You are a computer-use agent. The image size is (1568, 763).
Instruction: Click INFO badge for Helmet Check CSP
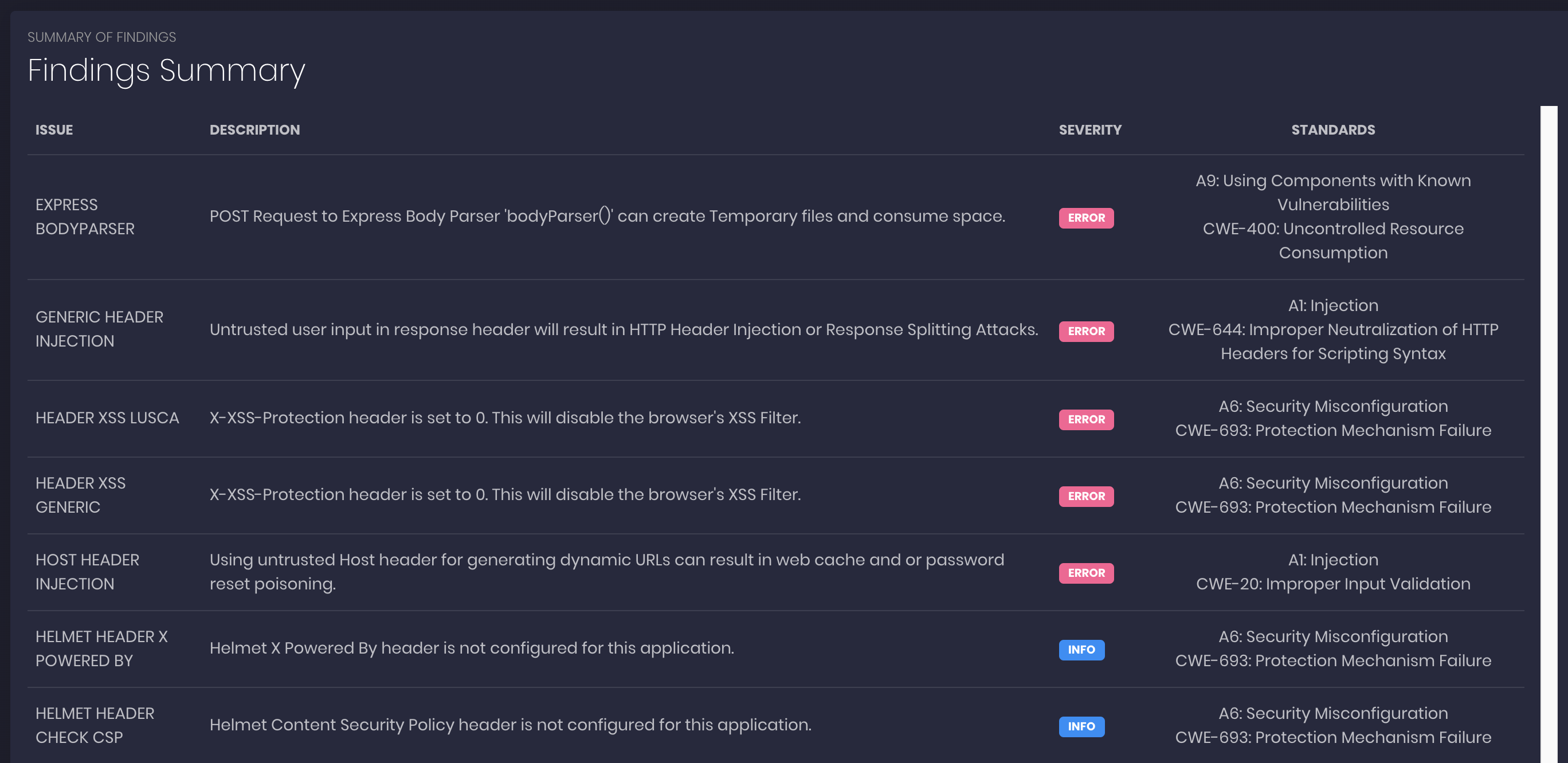coord(1081,726)
